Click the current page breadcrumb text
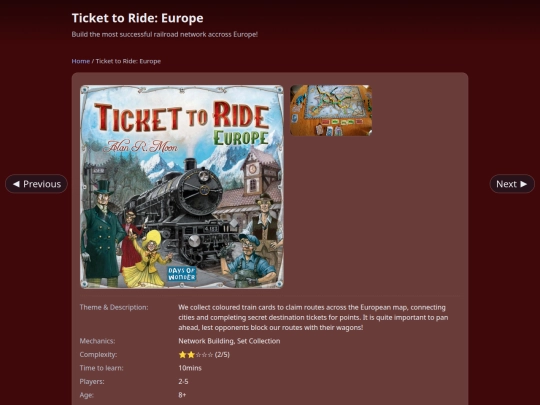 coord(128,61)
